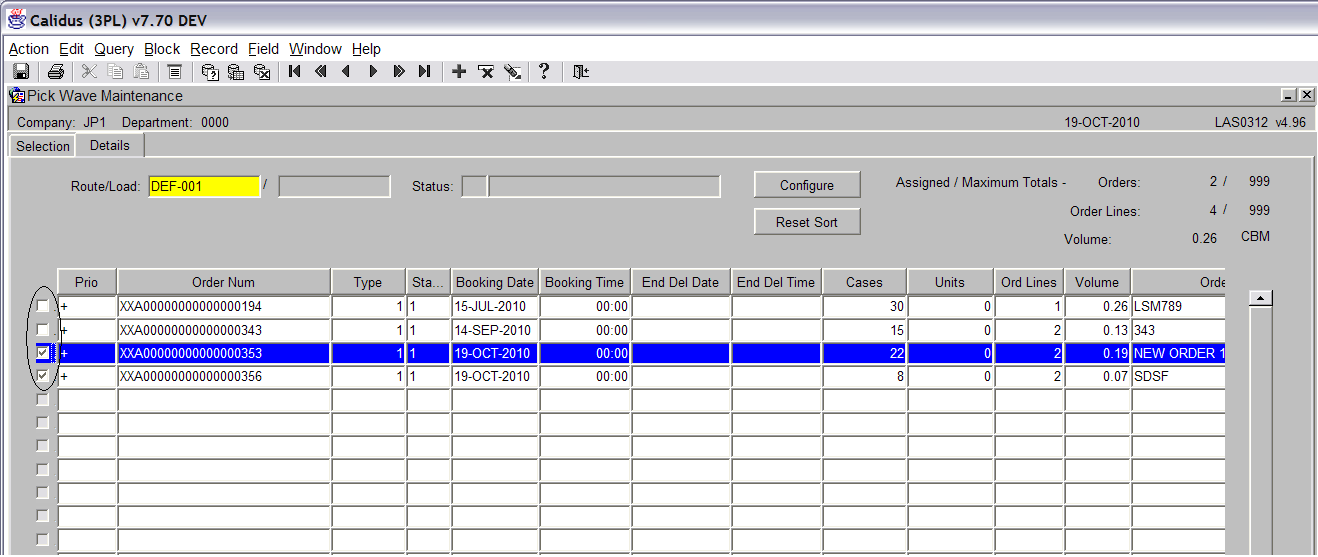Click the Pick Wave Maintenance window icon
Image resolution: width=1318 pixels, height=557 pixels.
pyautogui.click(x=17, y=96)
